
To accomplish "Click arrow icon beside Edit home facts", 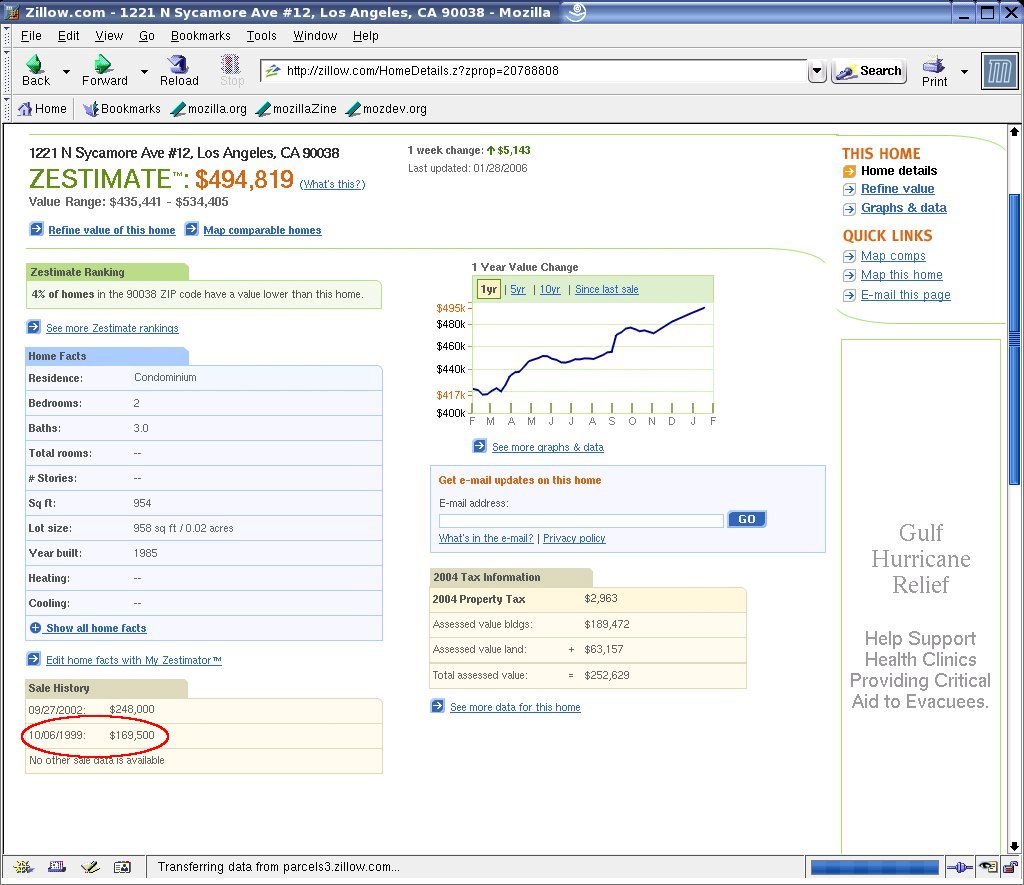I will (x=33, y=659).
